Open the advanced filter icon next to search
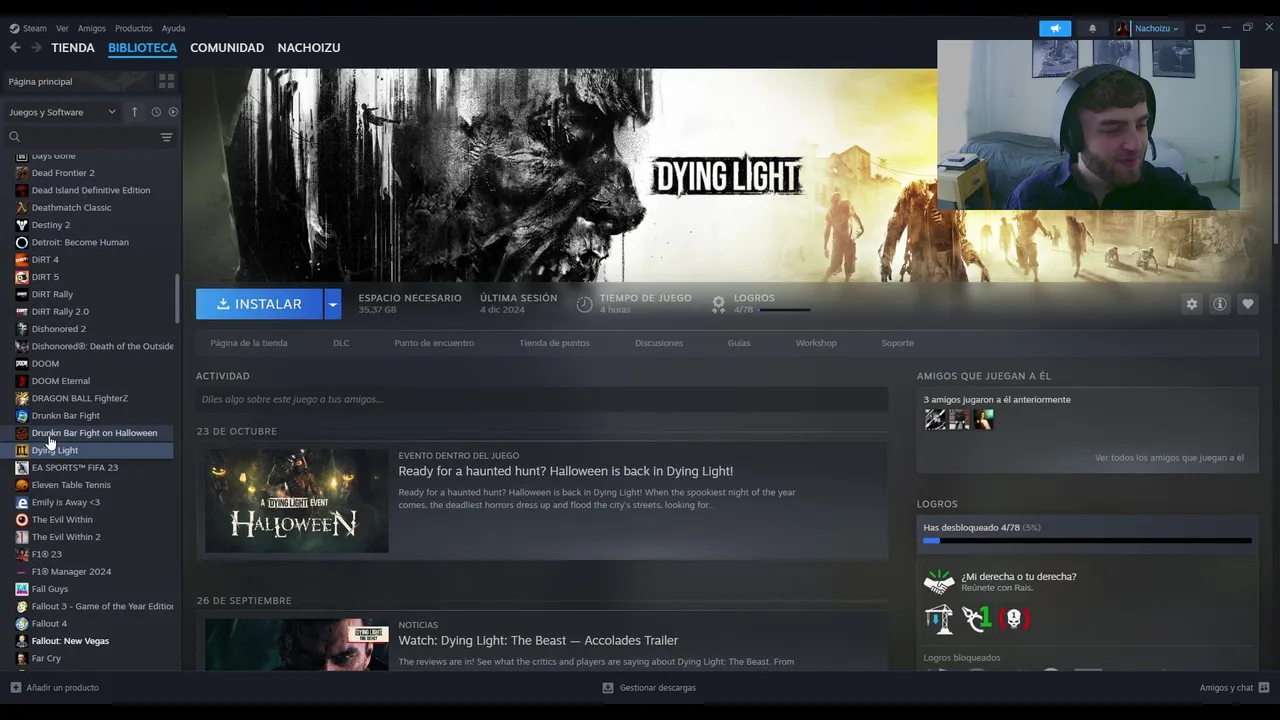Viewport: 1280px width, 720px height. click(x=166, y=137)
